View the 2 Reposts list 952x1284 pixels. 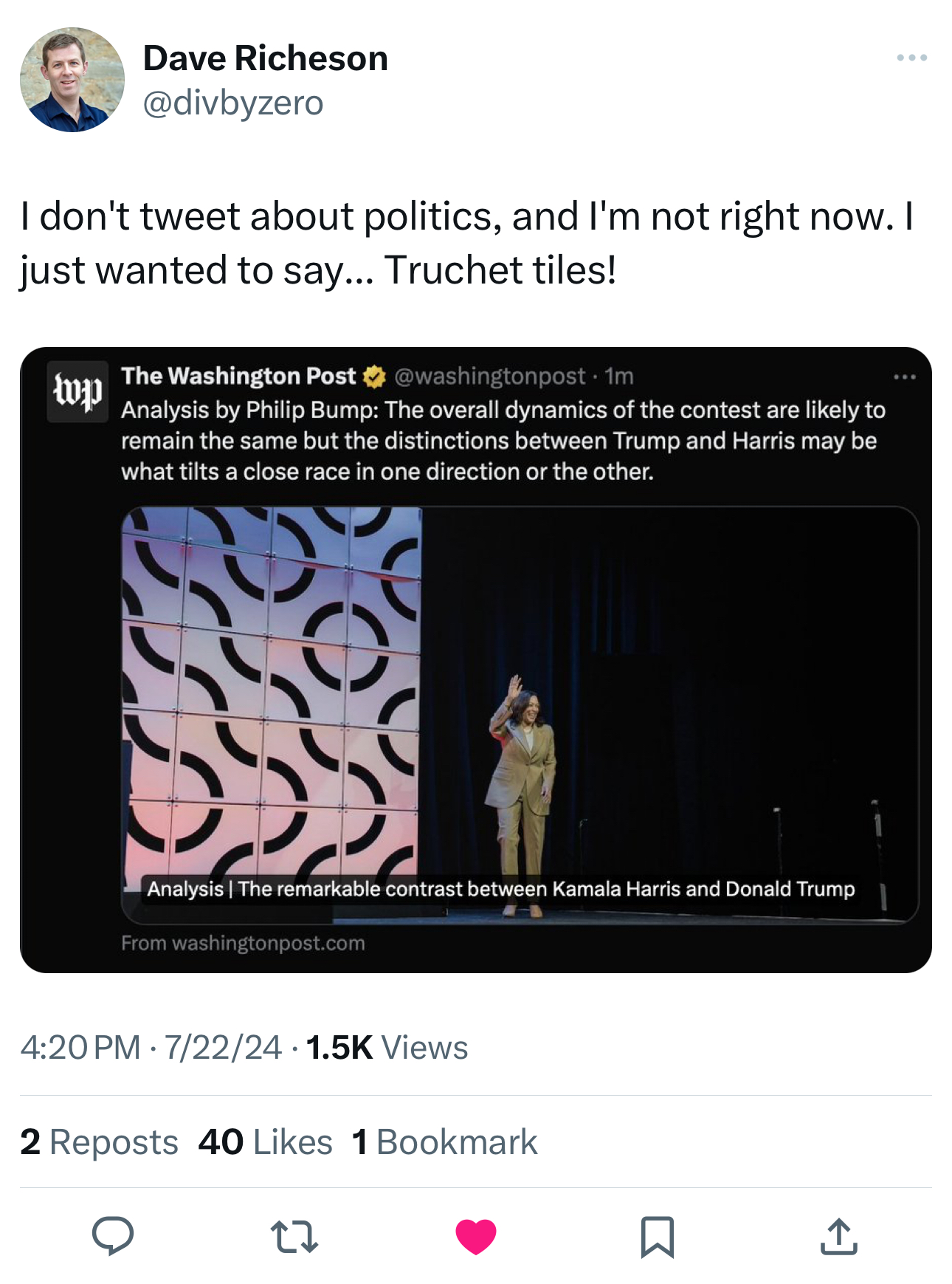[x=99, y=1141]
